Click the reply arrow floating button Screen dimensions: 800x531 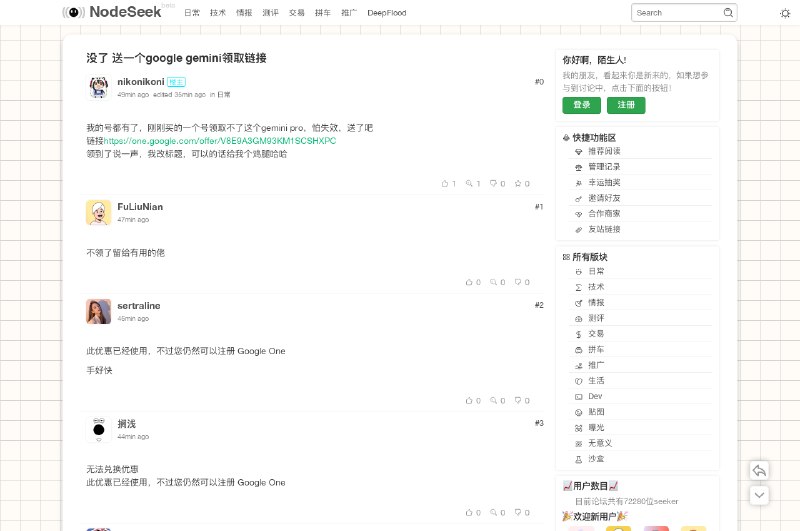pyautogui.click(x=759, y=470)
